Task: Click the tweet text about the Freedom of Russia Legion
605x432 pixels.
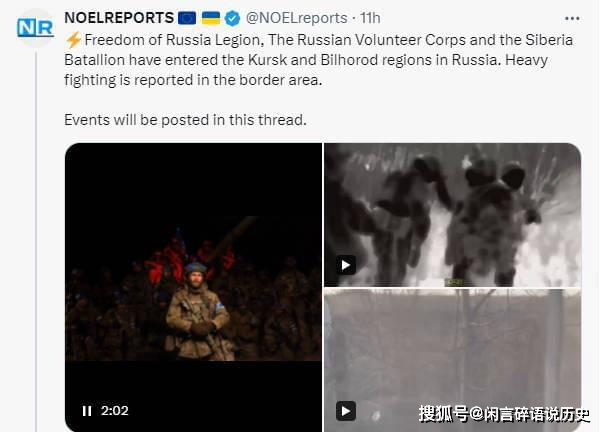Action: [318, 60]
